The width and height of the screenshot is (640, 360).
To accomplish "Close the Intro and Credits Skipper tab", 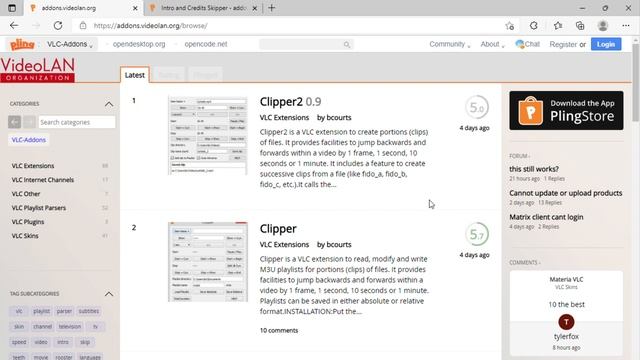I will (255, 8).
